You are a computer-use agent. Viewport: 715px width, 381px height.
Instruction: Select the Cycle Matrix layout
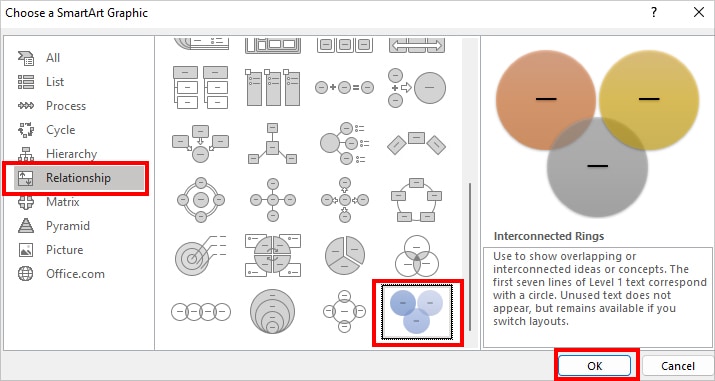[272, 256]
